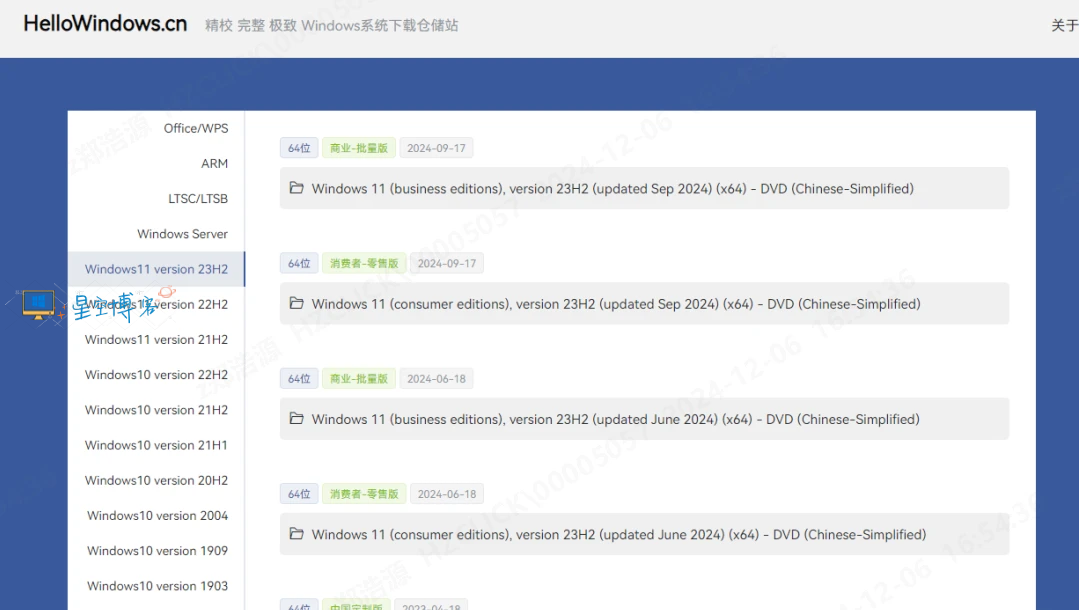Image resolution: width=1079 pixels, height=610 pixels.
Task: Select Windows11 version 21H2 in sidebar
Action: (x=156, y=339)
